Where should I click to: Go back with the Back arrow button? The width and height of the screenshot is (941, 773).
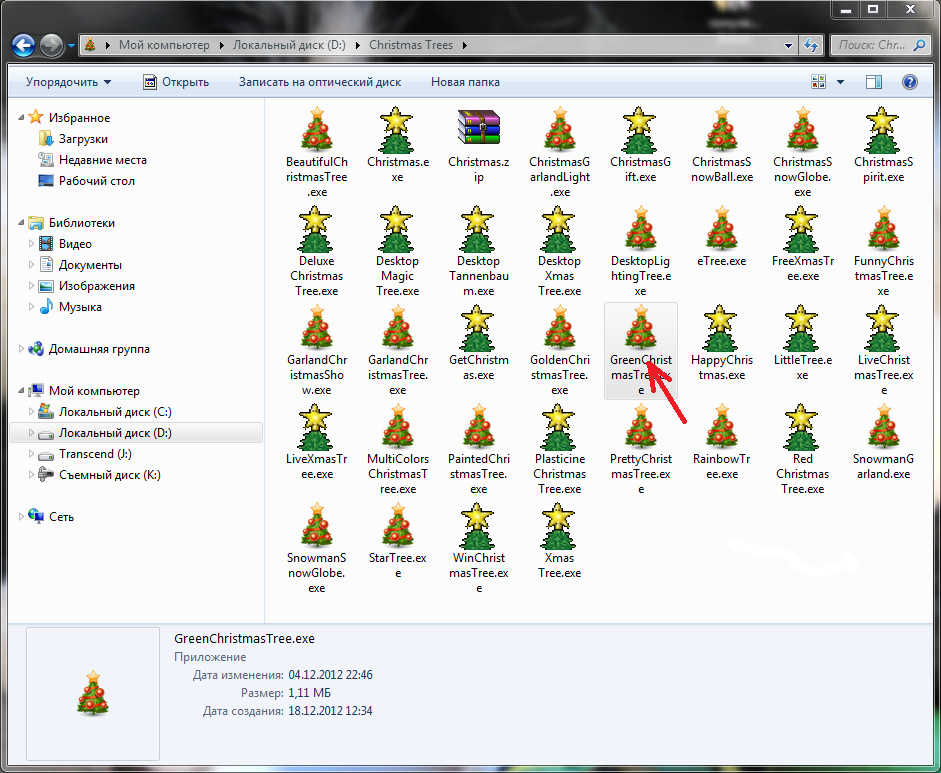(x=24, y=46)
